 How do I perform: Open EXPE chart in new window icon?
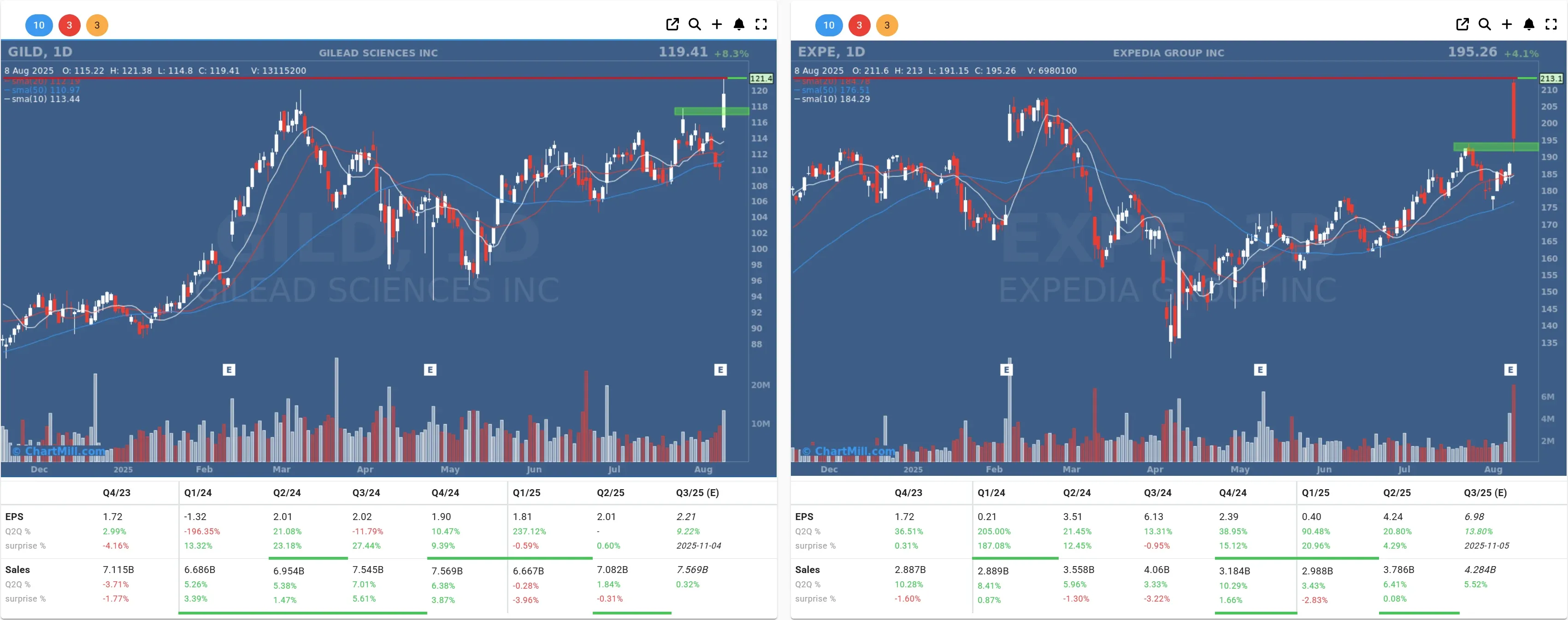click(x=1462, y=24)
